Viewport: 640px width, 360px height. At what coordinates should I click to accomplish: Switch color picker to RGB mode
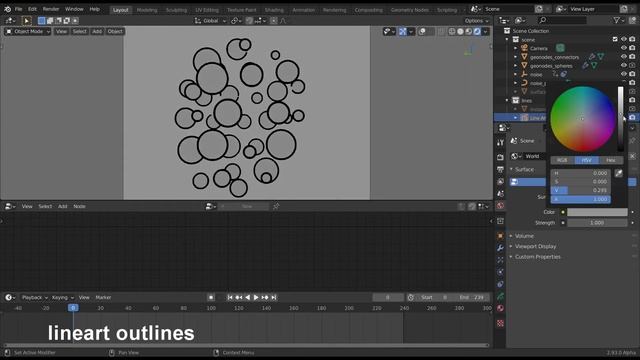[562, 160]
